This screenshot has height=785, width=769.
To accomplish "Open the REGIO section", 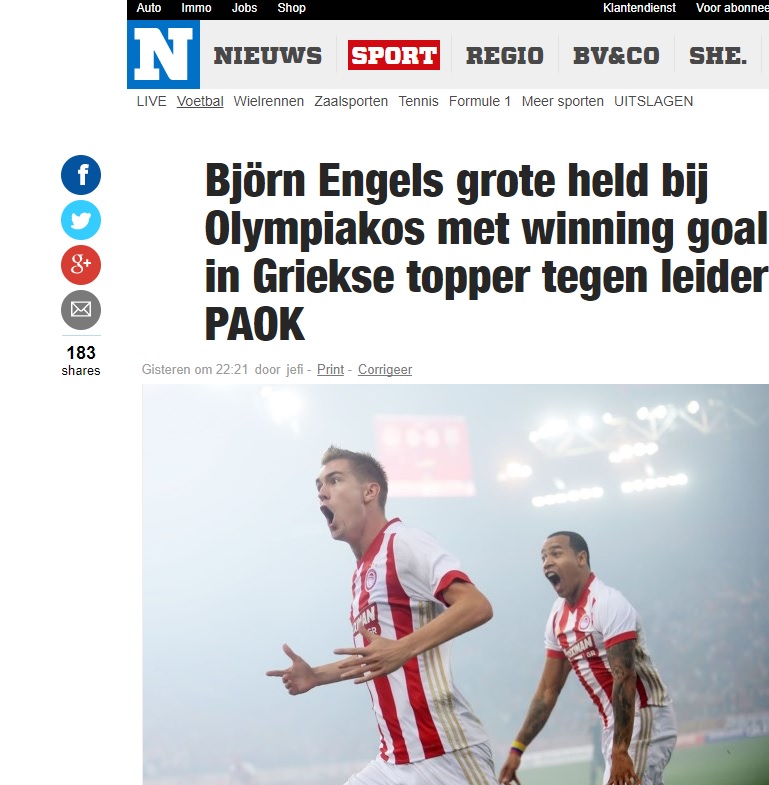I will (x=505, y=55).
